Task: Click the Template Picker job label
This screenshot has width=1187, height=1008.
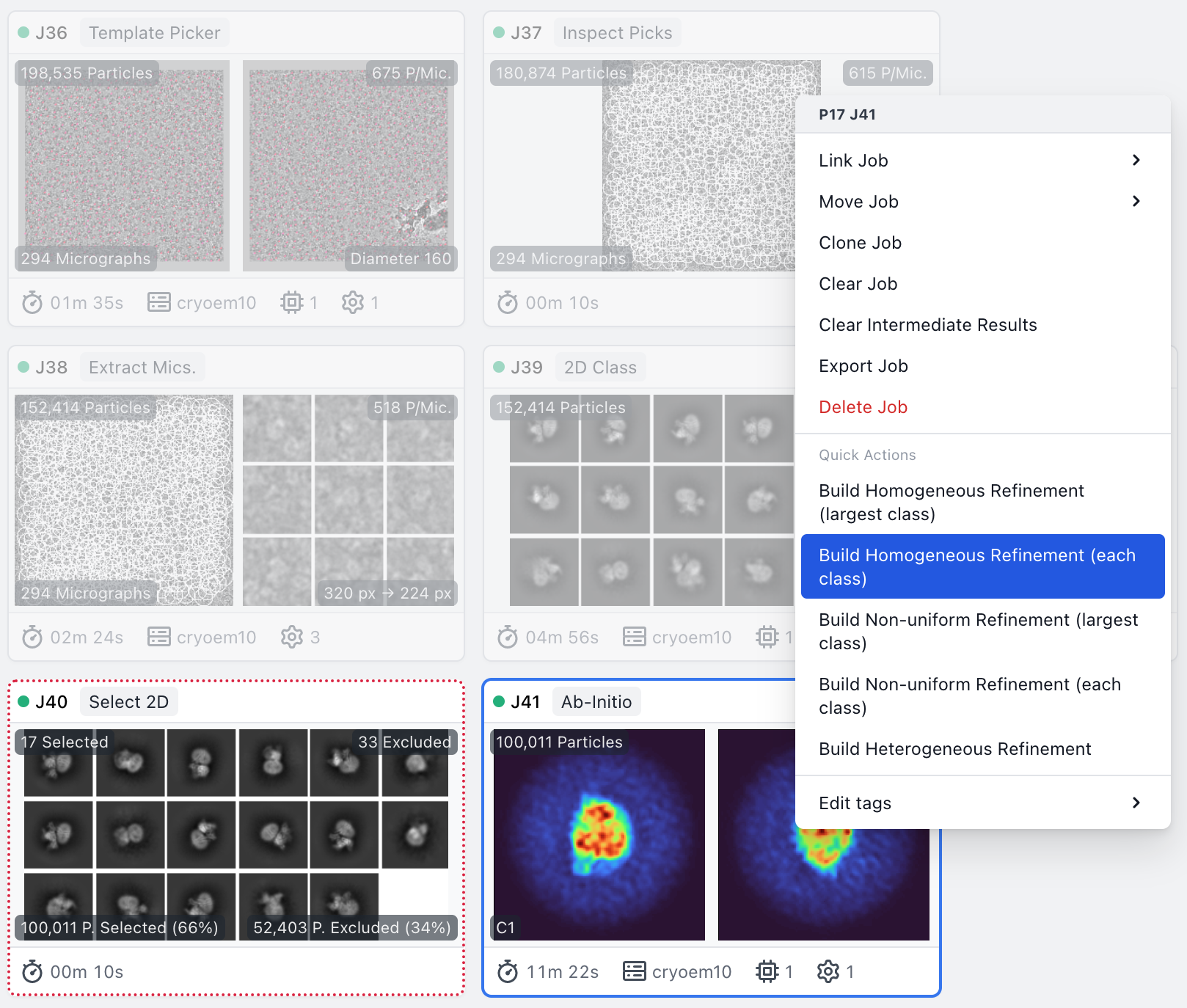Action: click(x=154, y=33)
